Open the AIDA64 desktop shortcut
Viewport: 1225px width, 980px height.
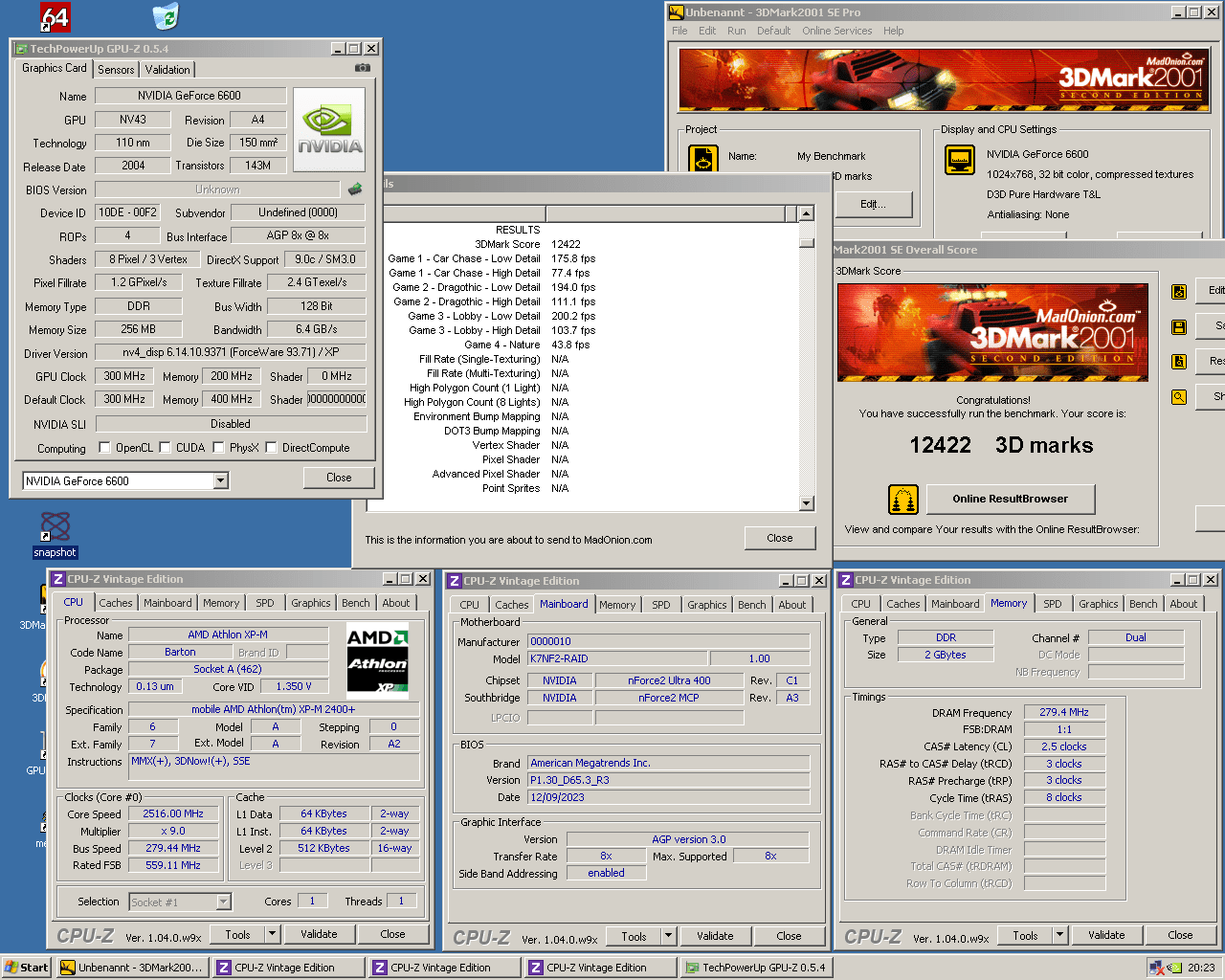[56, 16]
